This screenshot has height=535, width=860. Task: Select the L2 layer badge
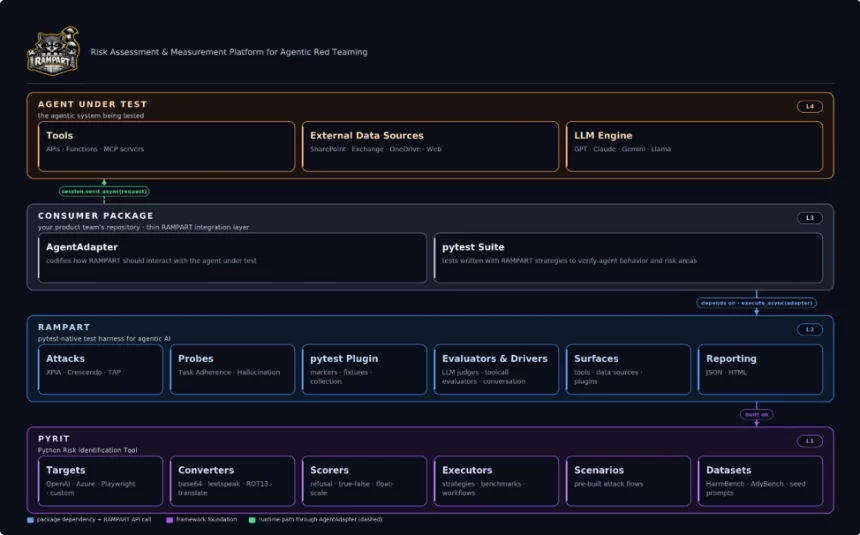pos(810,329)
